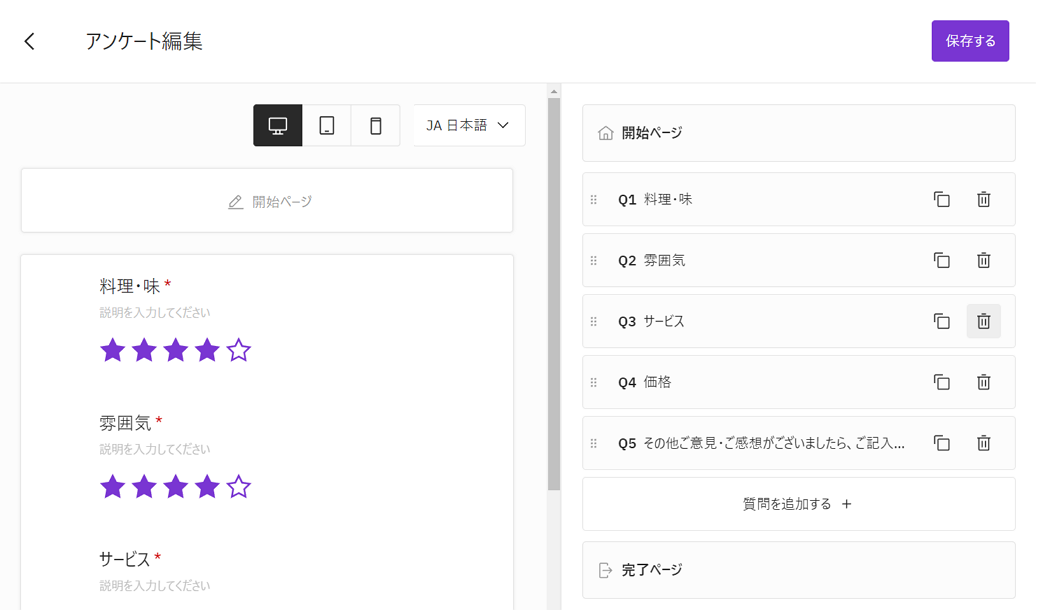Click the home icon beside 開始ページ
This screenshot has width=1038, height=610.
click(605, 133)
